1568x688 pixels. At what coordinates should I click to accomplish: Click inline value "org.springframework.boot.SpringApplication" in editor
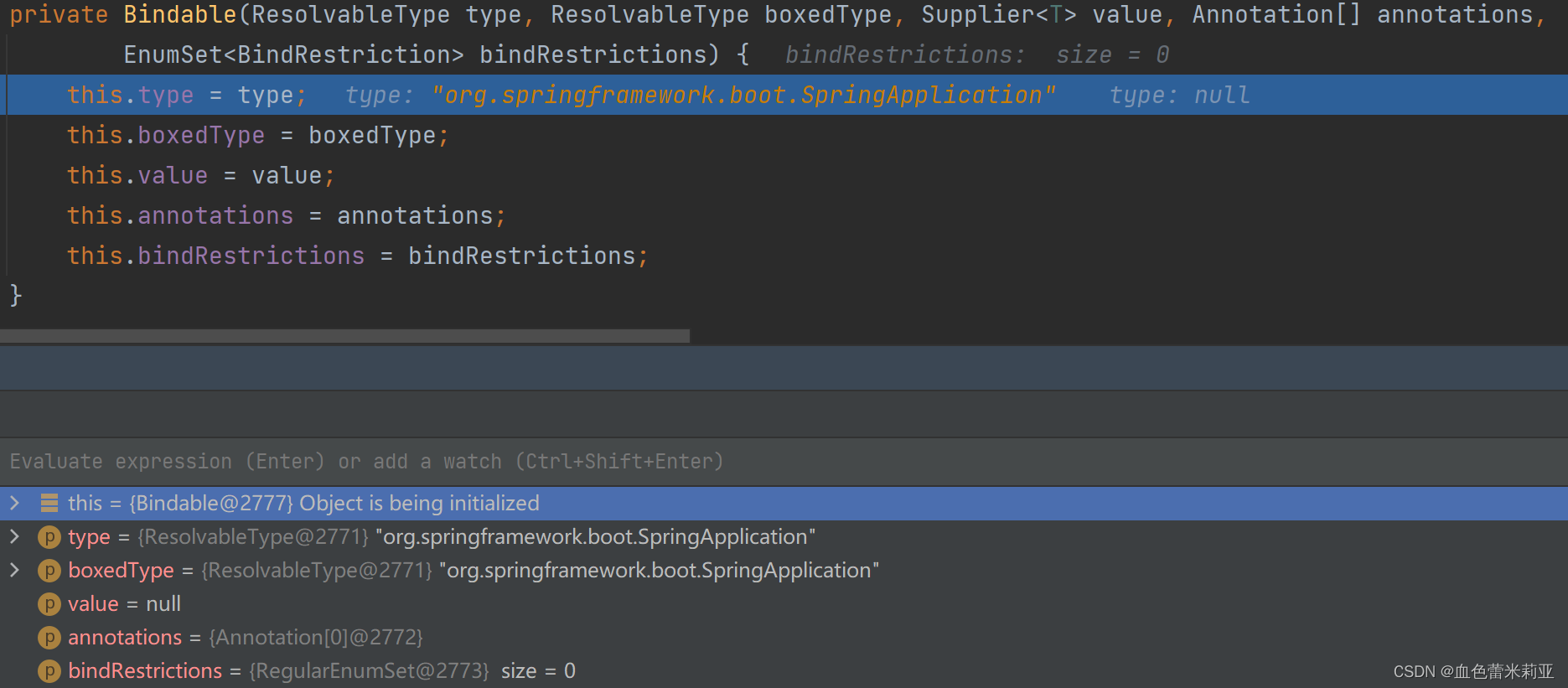tap(743, 95)
